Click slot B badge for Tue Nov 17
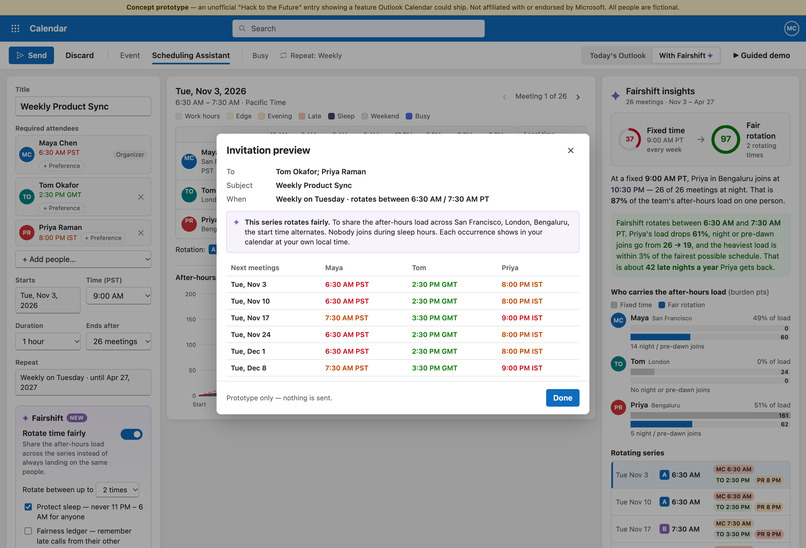The image size is (806, 548). [x=664, y=528]
